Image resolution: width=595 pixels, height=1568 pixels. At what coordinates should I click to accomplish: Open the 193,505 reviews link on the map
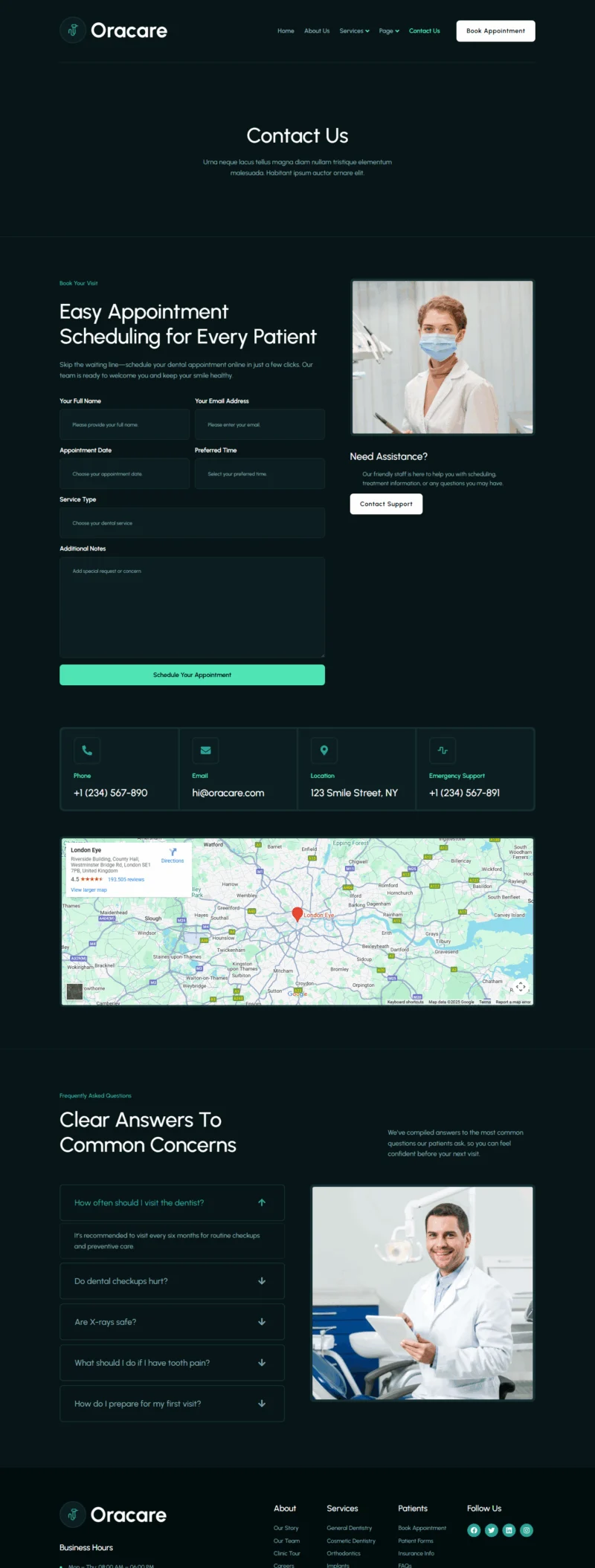126,879
